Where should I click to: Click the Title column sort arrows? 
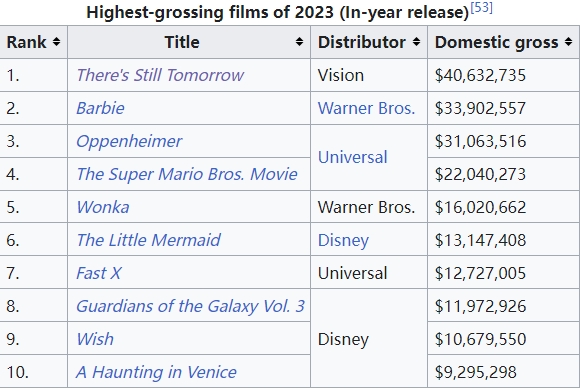[x=299, y=42]
